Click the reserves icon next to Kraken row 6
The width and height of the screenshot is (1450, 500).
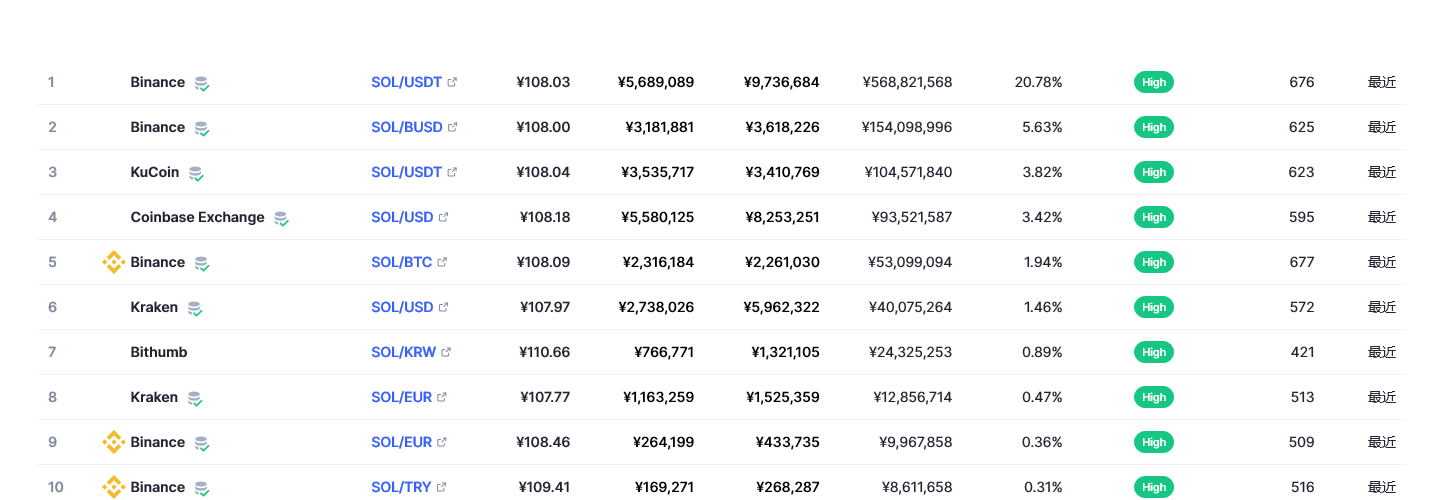tap(195, 308)
